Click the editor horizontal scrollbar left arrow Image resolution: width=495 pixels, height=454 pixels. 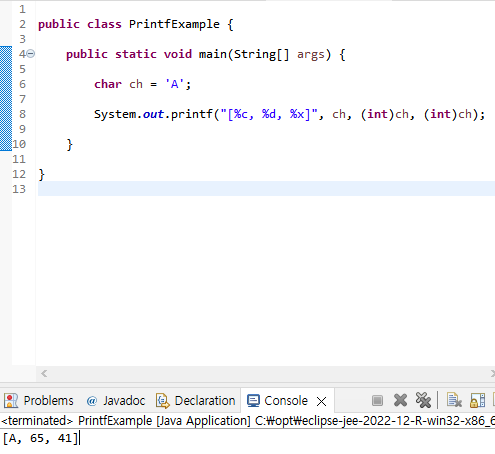click(44, 373)
